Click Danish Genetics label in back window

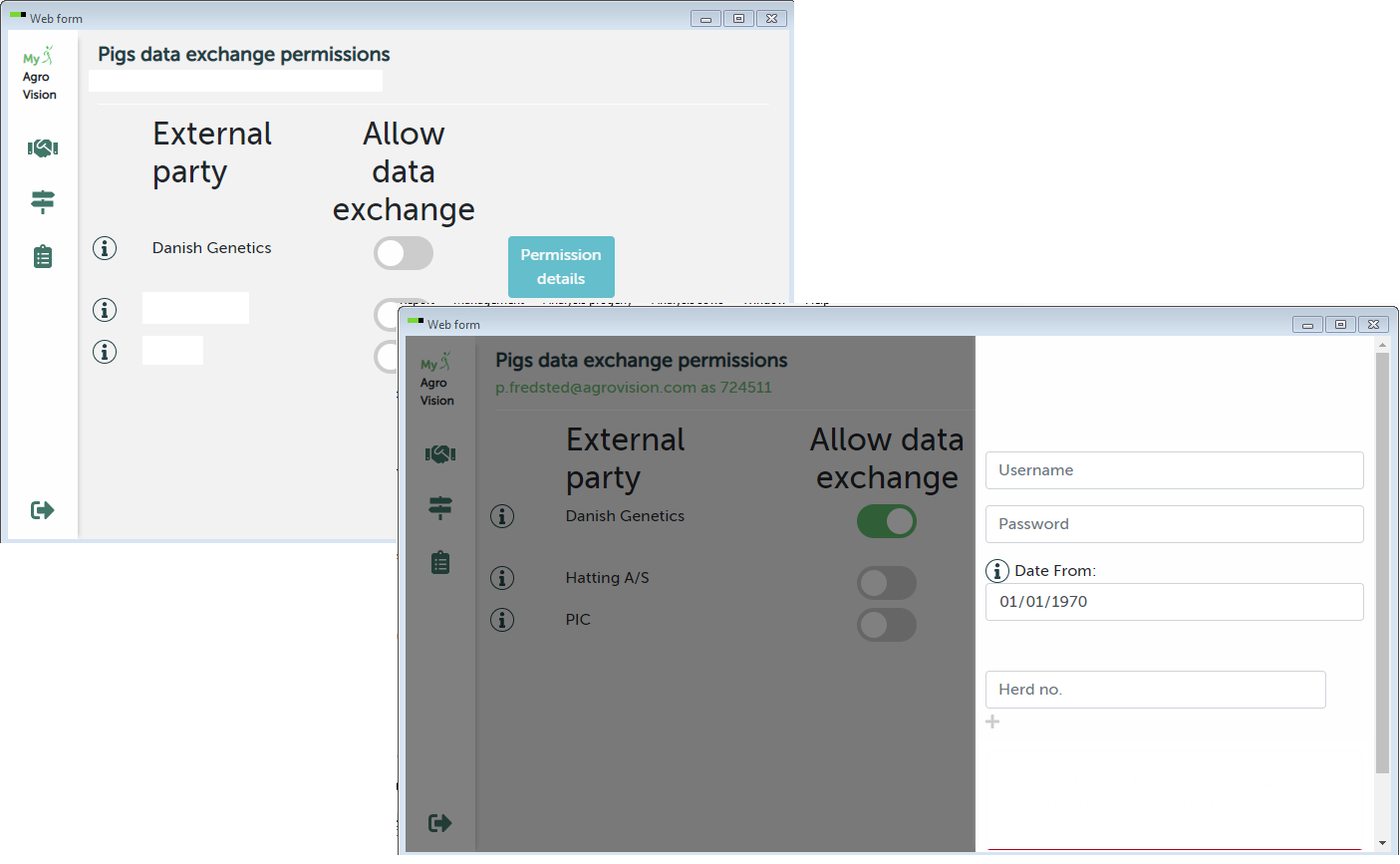pos(211,248)
